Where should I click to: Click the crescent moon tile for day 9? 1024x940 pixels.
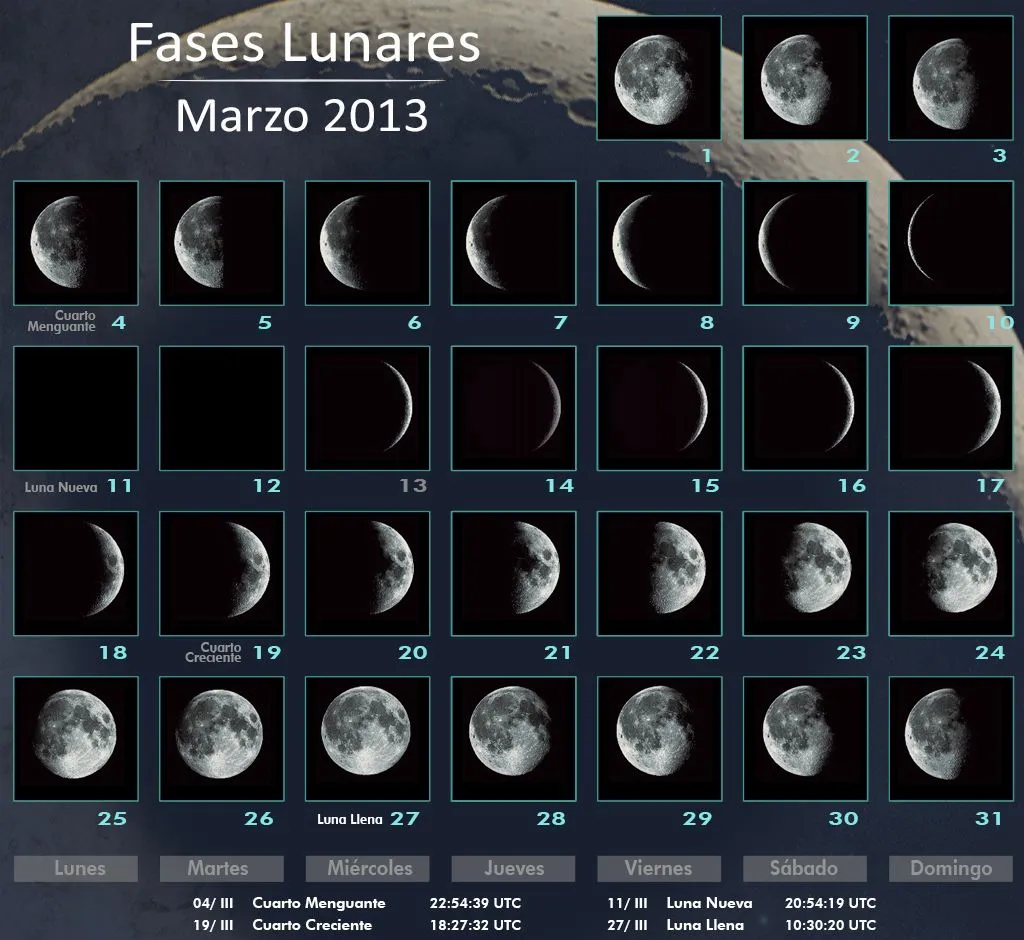[805, 243]
